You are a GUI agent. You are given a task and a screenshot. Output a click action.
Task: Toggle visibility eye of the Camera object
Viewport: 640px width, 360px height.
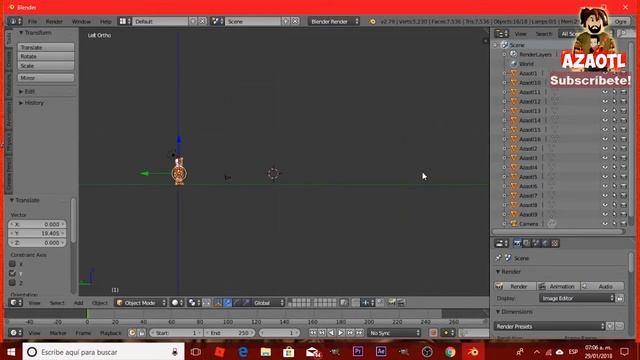605,224
